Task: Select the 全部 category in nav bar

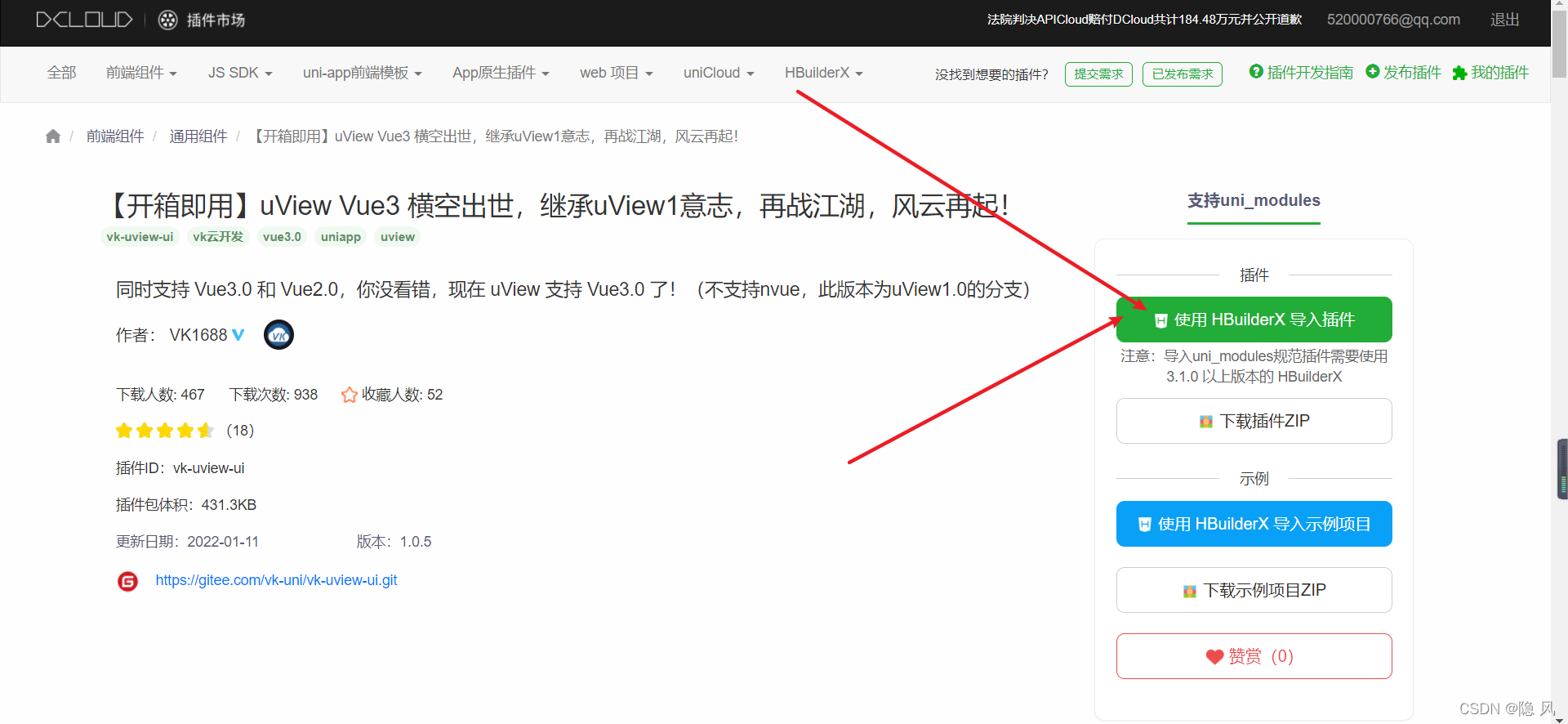Action: pyautogui.click(x=61, y=73)
